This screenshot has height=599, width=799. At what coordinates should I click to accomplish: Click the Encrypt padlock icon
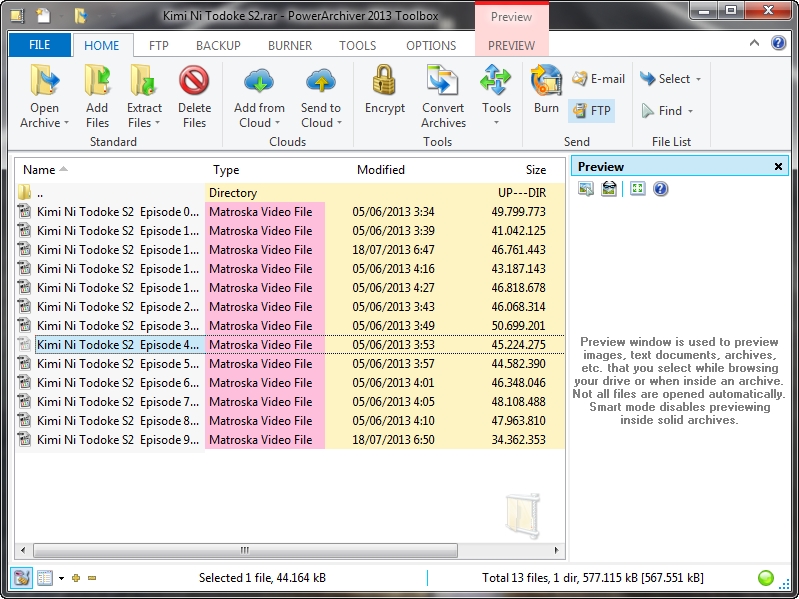tap(384, 80)
